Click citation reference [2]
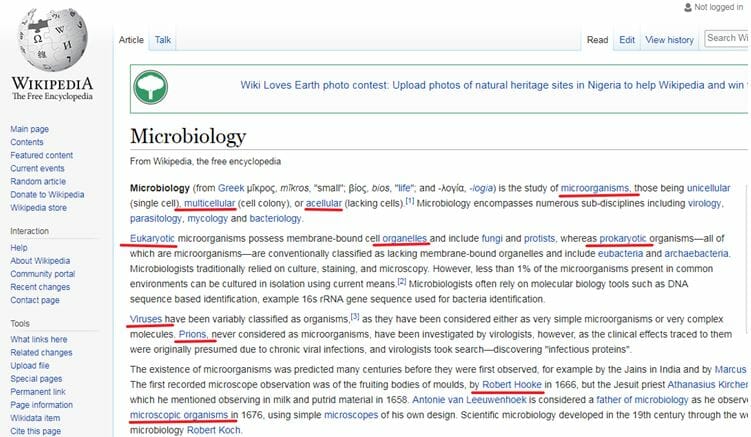This screenshot has width=751, height=437. (x=402, y=281)
